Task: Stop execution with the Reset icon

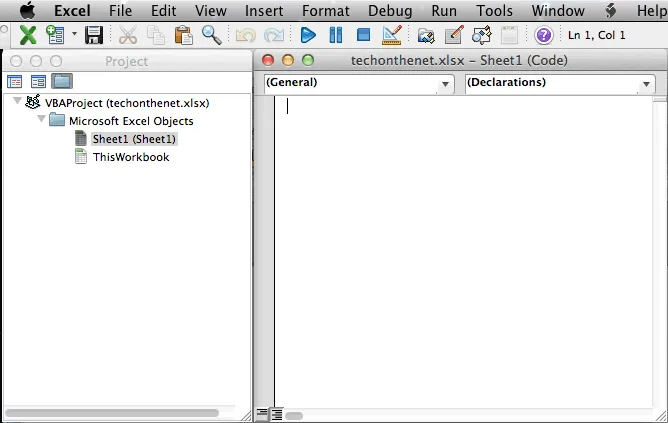Action: 363,35
